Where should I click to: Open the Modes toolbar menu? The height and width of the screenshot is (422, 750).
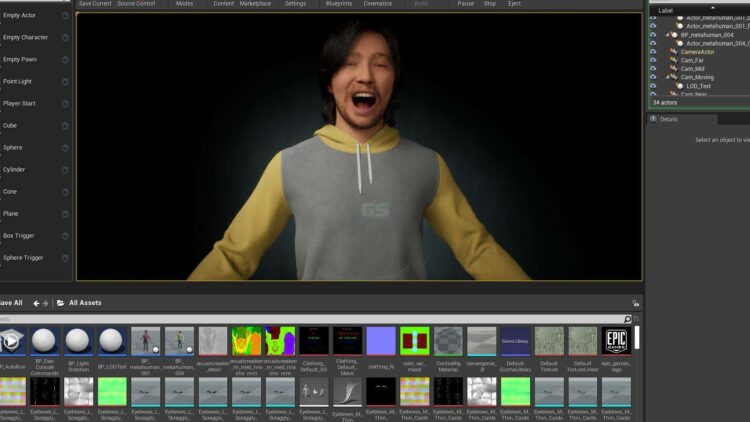184,3
